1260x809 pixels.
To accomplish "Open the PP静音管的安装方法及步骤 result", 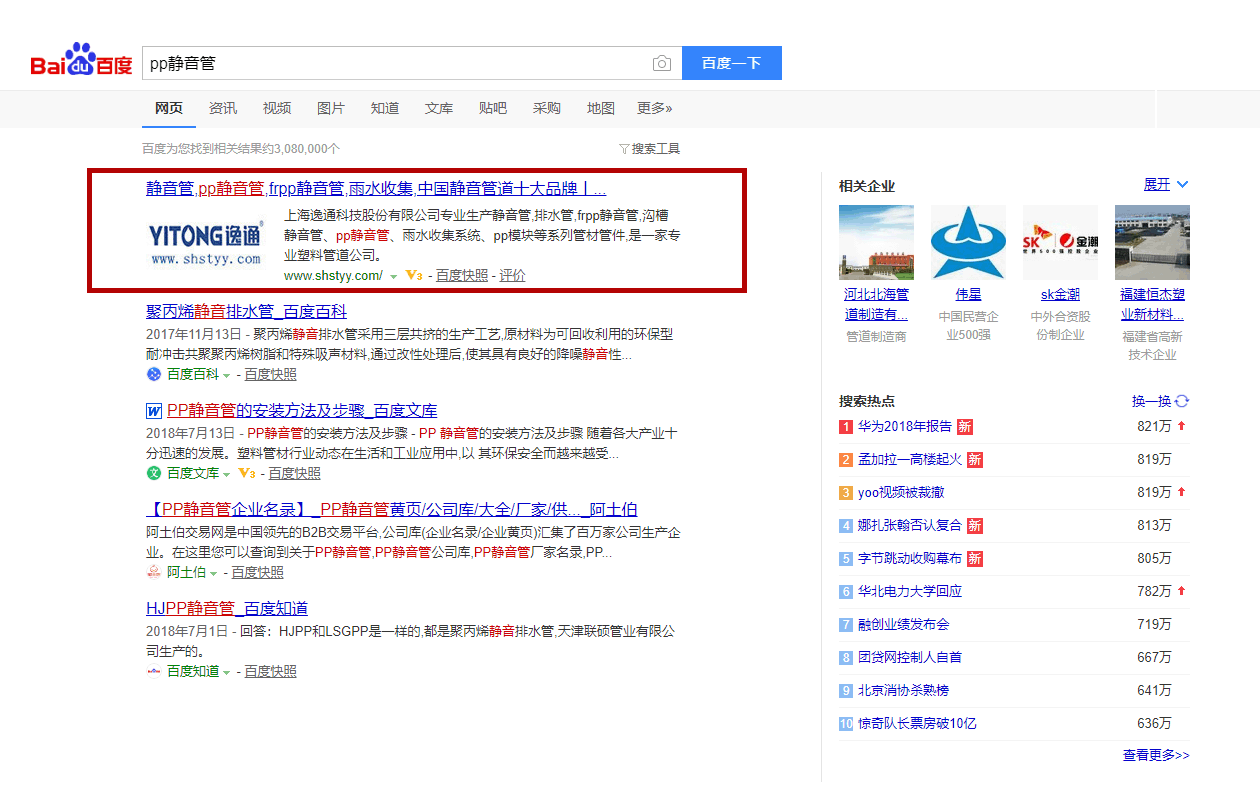I will (302, 411).
